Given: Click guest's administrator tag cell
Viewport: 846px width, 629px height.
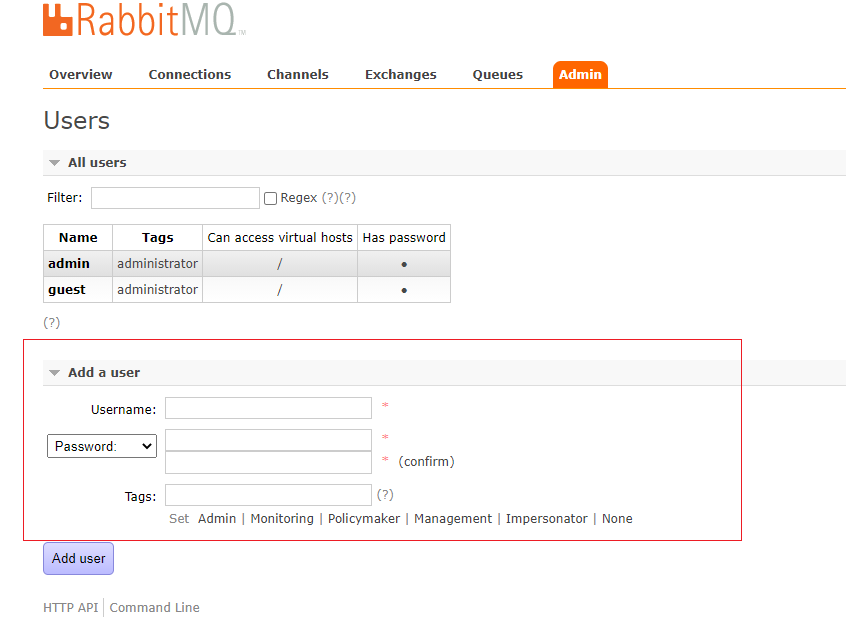Looking at the screenshot, I should [x=158, y=290].
